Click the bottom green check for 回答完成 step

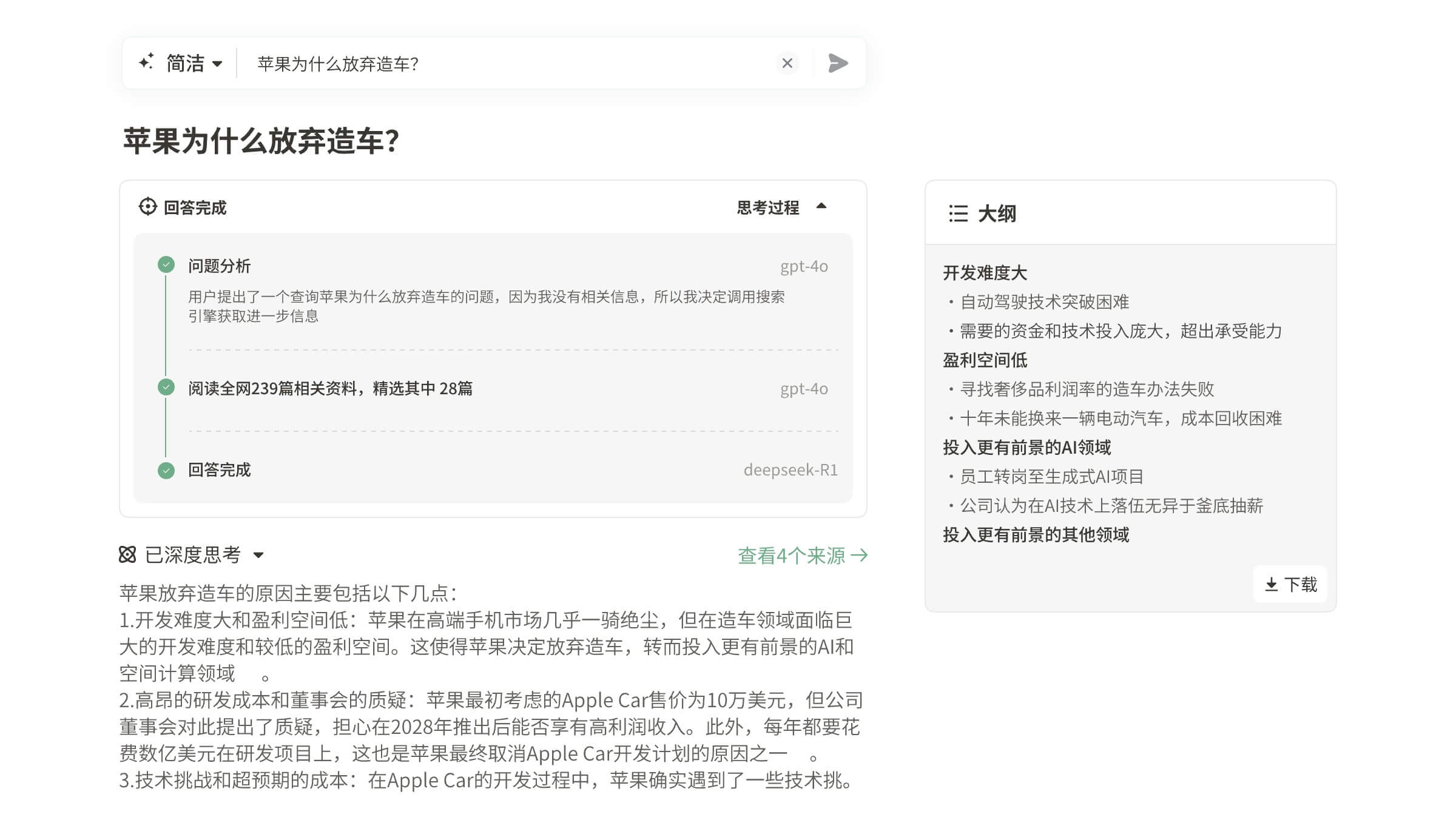coord(166,471)
